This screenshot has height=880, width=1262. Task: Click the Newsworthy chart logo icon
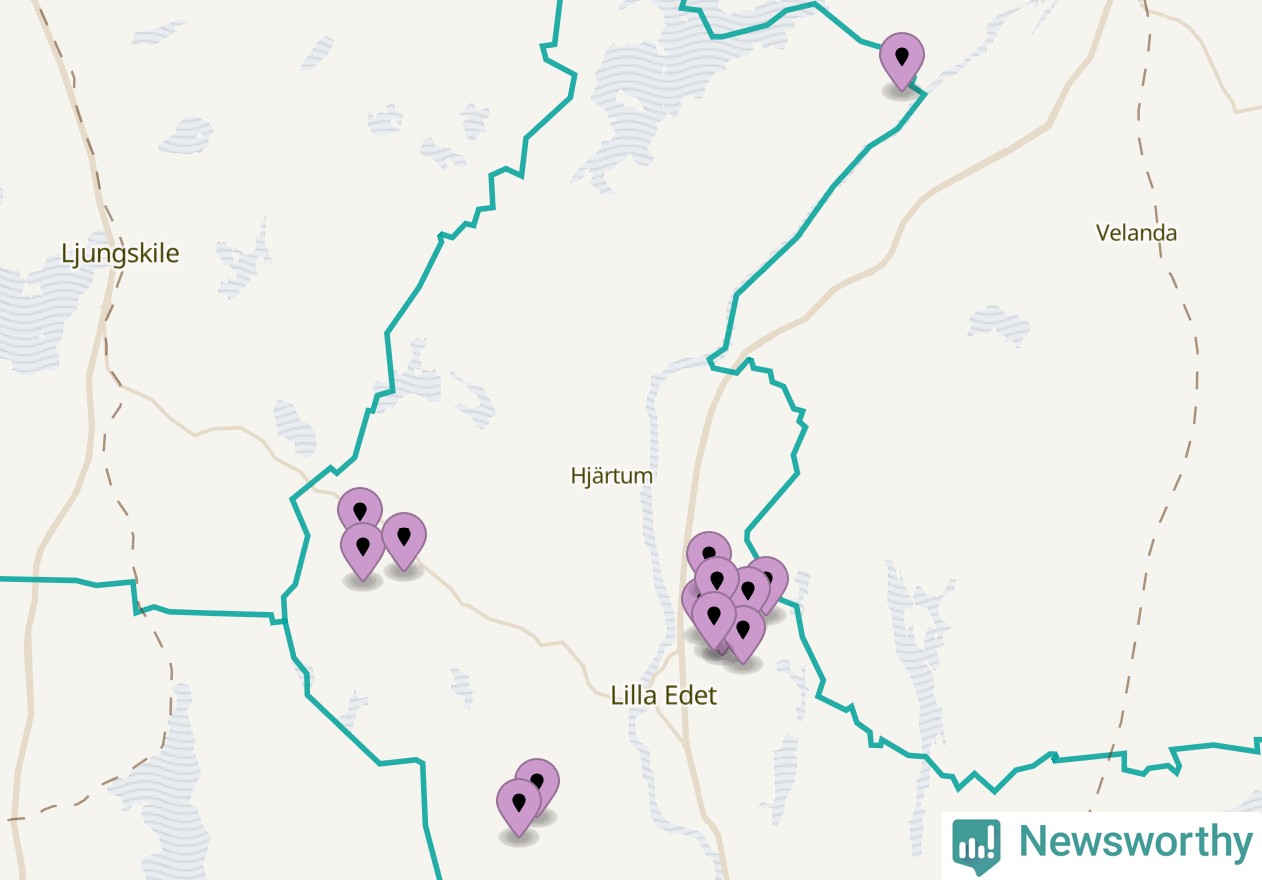click(976, 844)
